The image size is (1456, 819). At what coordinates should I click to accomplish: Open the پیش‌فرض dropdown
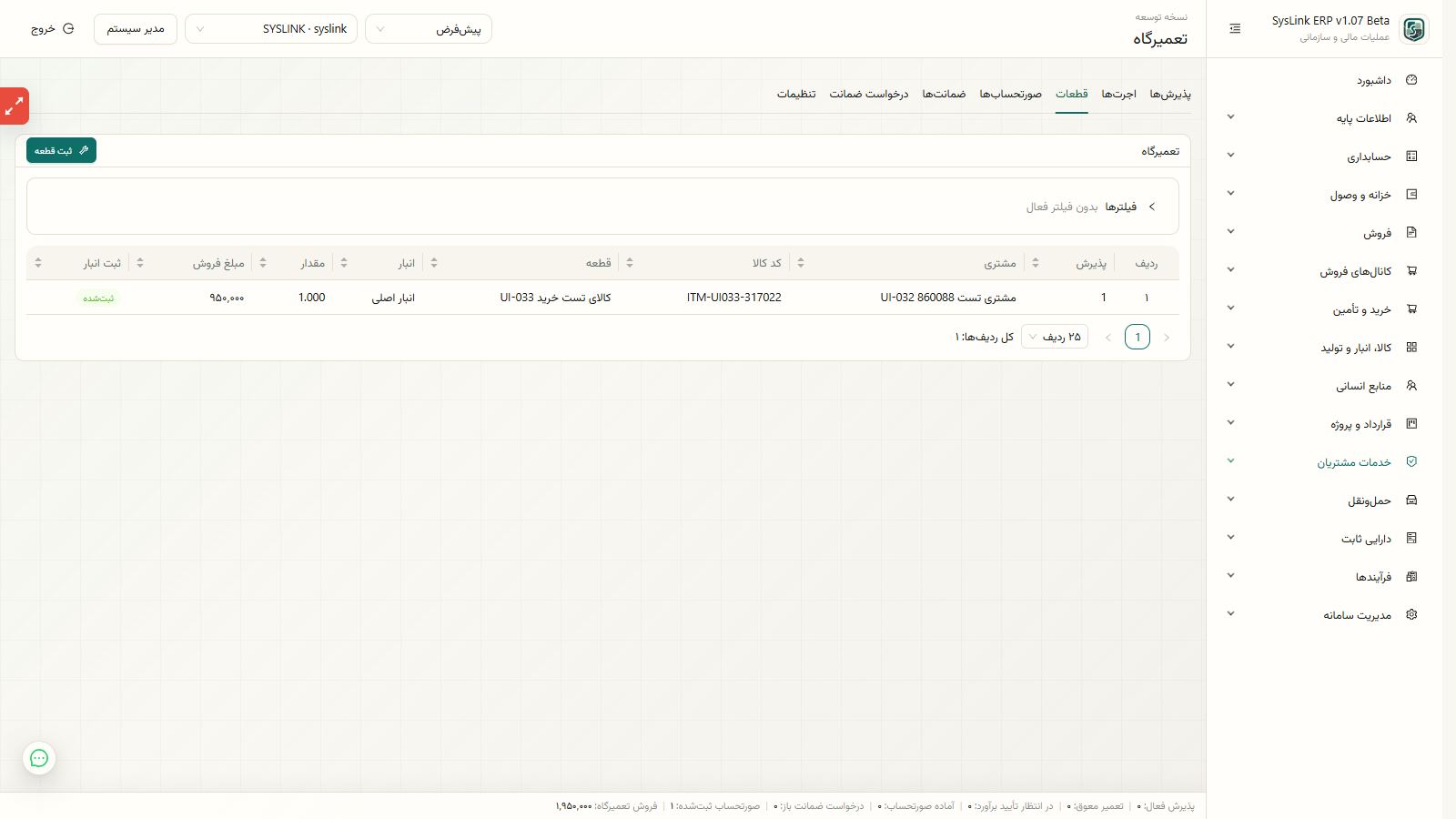tap(429, 29)
